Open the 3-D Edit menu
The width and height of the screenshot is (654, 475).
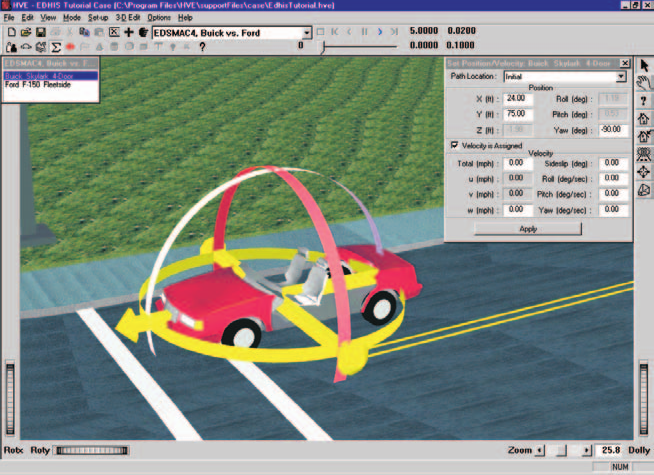pyautogui.click(x=127, y=18)
